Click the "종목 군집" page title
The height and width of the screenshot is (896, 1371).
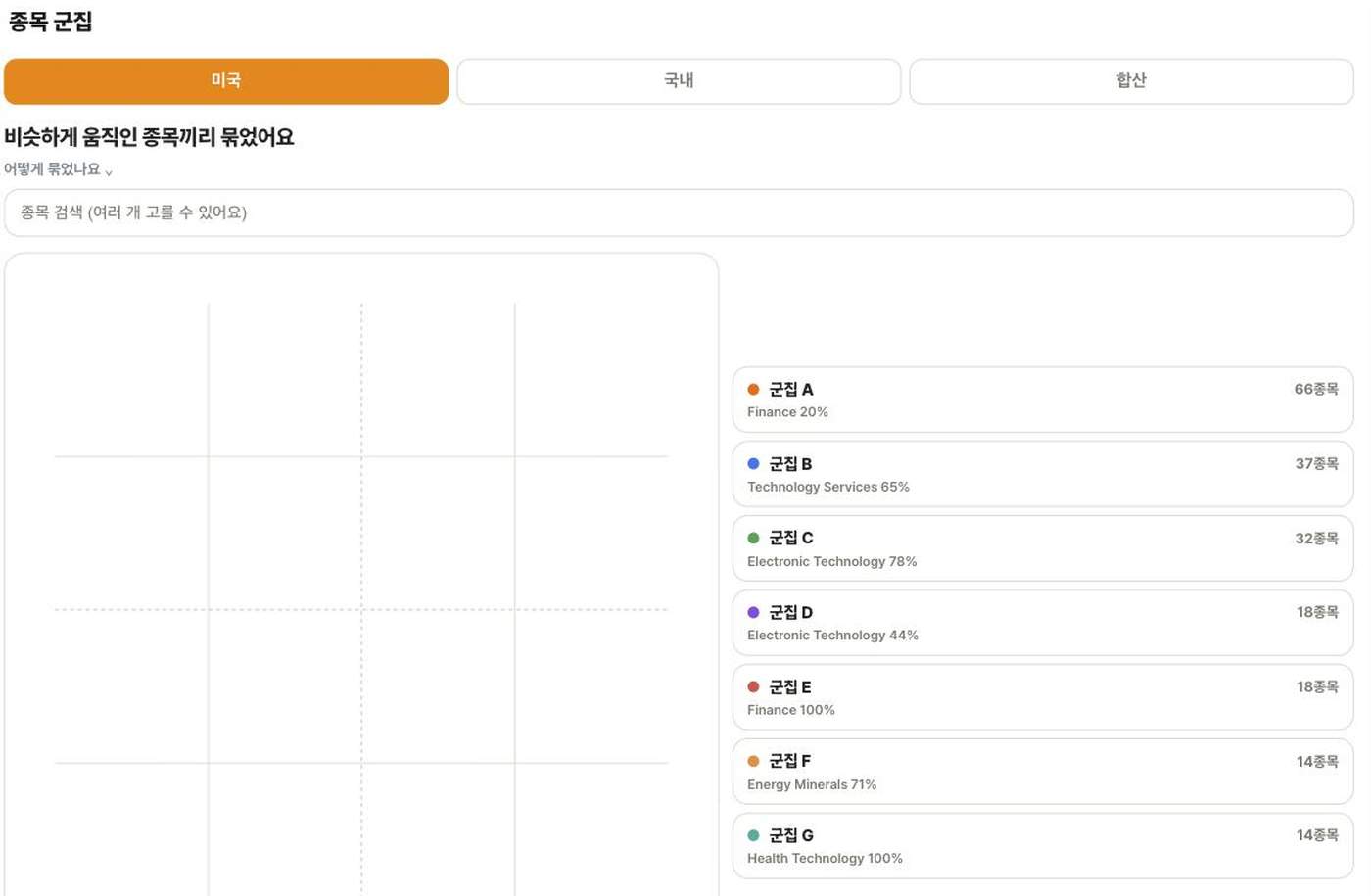click(x=50, y=22)
